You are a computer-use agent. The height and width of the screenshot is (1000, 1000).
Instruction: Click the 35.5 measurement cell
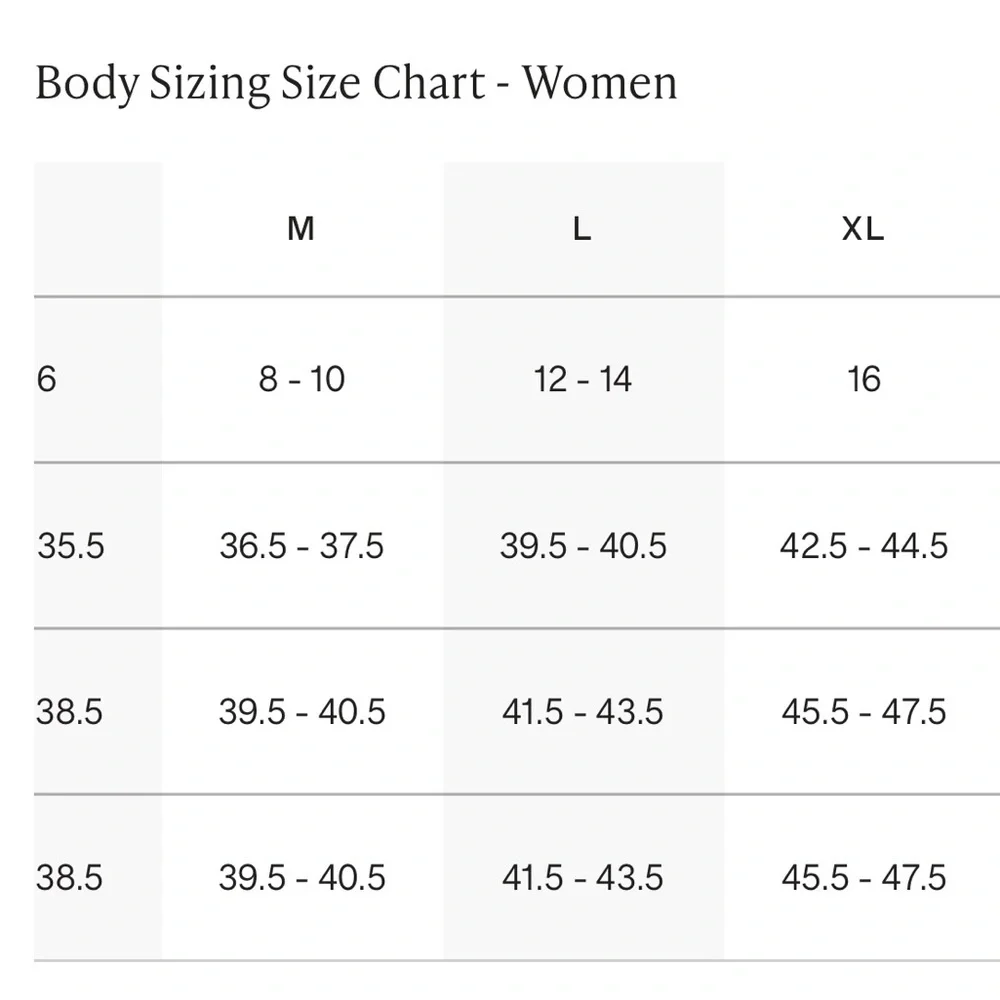[70, 546]
